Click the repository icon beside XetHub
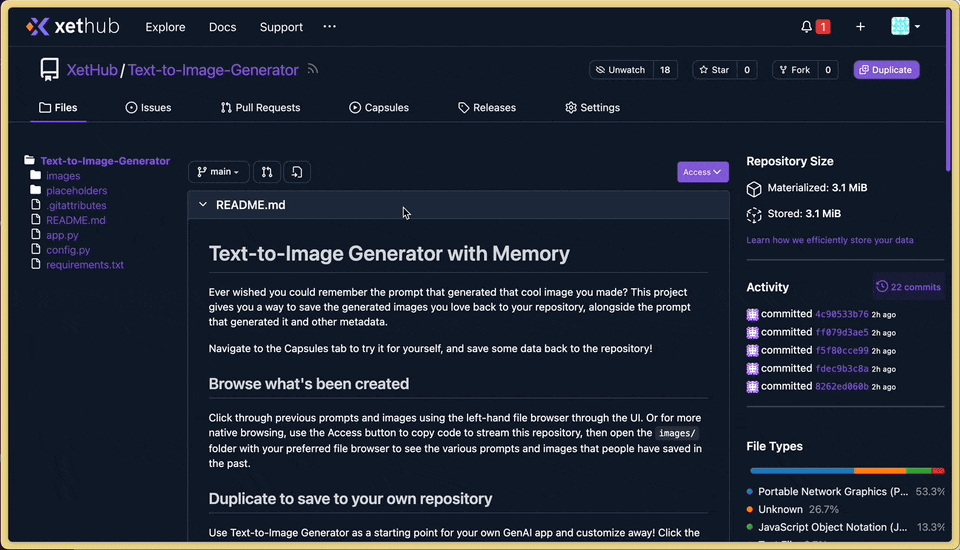Image resolution: width=960 pixels, height=550 pixels. click(50, 69)
